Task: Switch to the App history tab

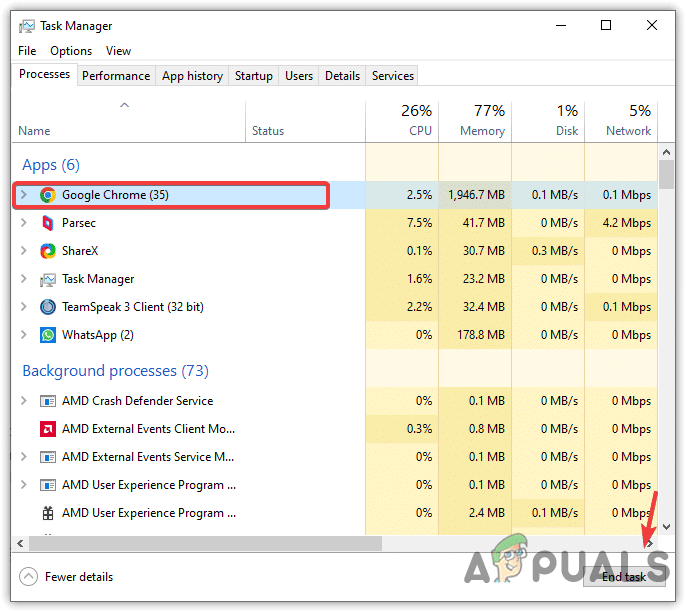Action: tap(192, 76)
